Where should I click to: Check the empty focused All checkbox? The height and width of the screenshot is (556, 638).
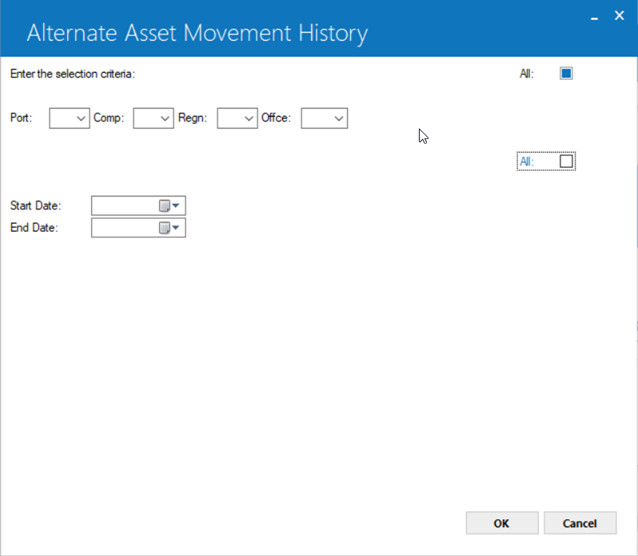point(566,161)
